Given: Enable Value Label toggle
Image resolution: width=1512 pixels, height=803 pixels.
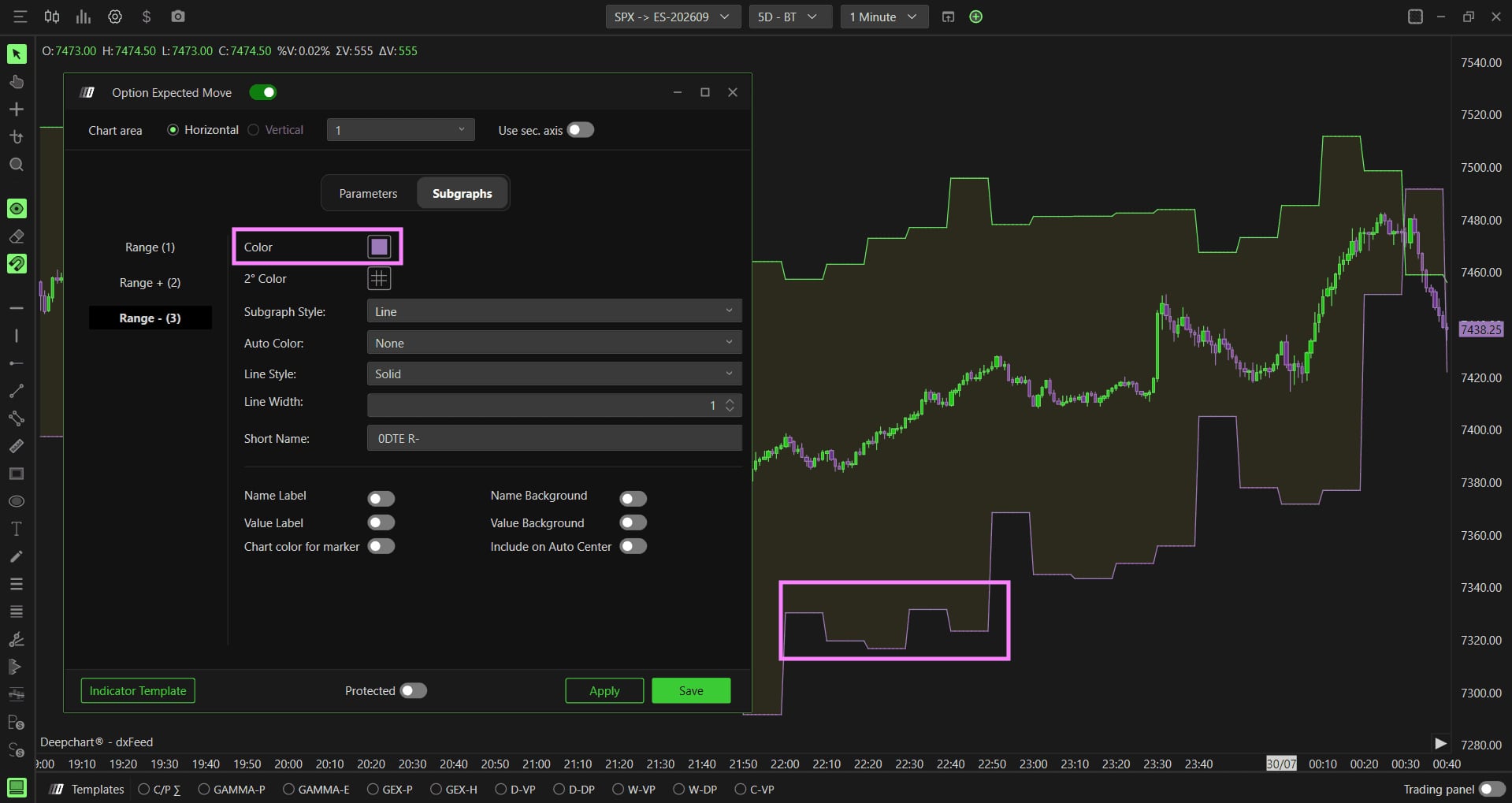Looking at the screenshot, I should 381,522.
